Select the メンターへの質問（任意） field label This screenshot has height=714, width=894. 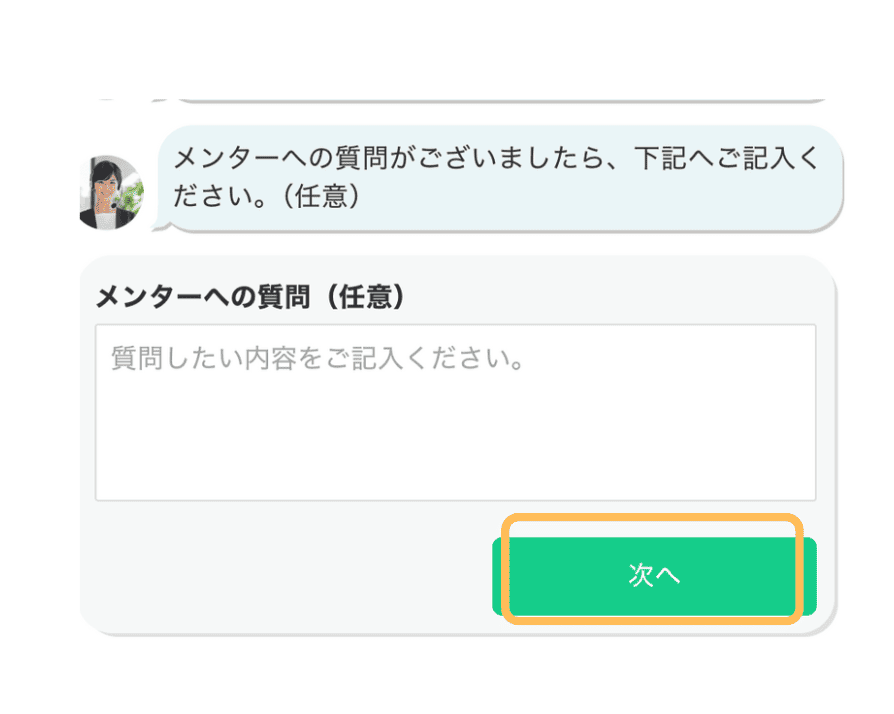(x=250, y=296)
